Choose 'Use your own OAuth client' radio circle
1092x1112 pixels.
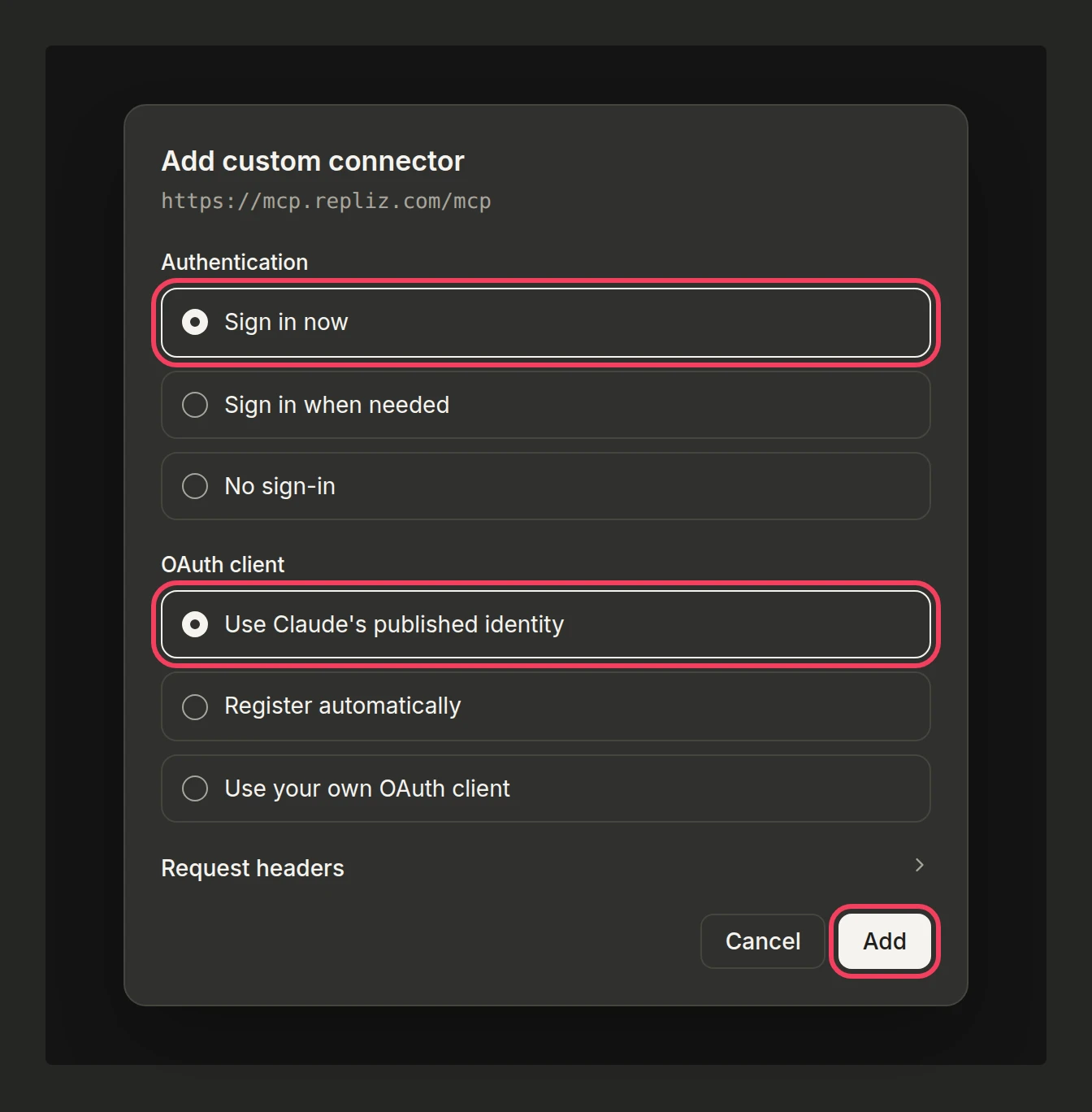click(195, 788)
